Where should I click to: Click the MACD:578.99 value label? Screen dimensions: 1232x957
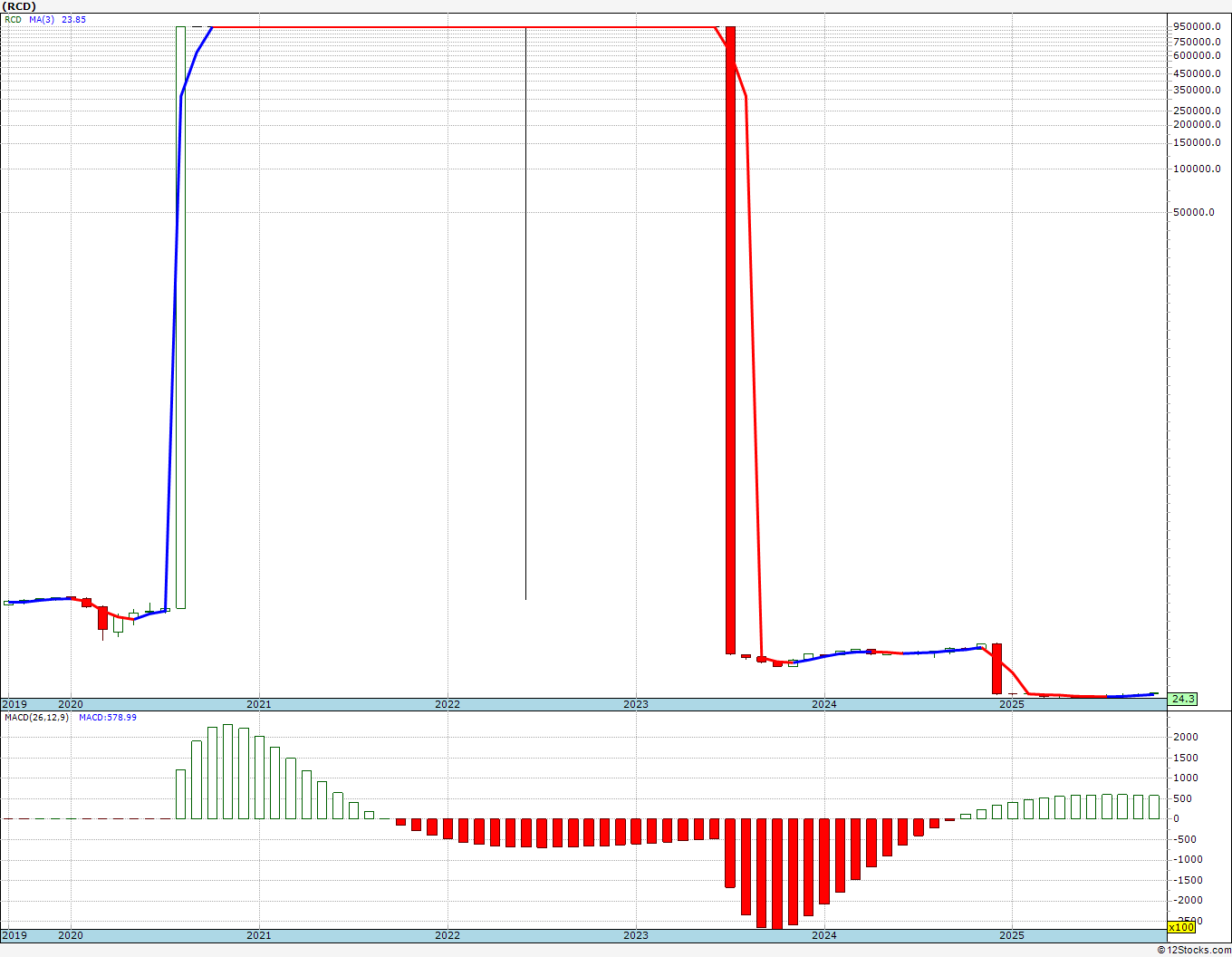107,717
